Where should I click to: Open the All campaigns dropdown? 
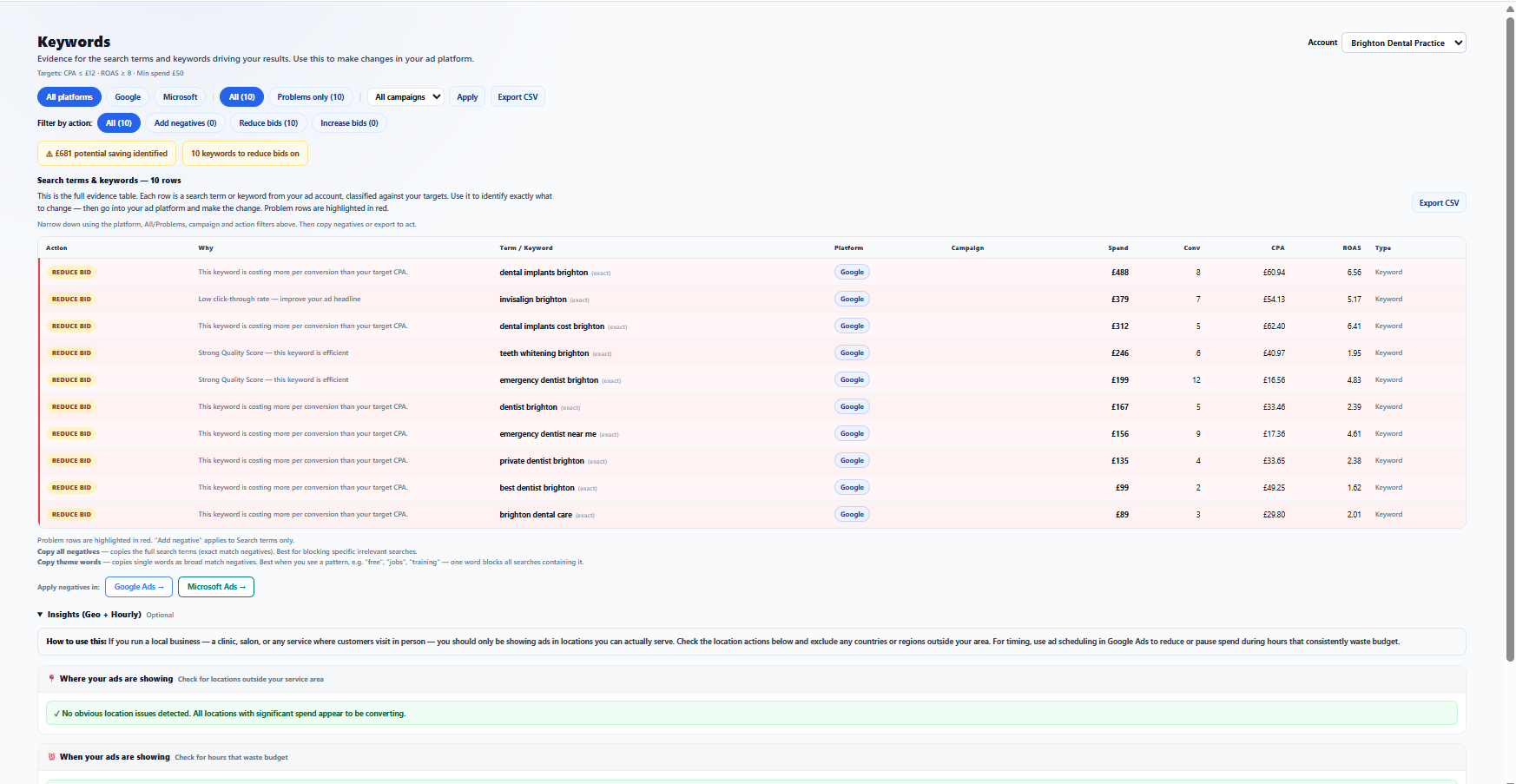click(x=406, y=97)
